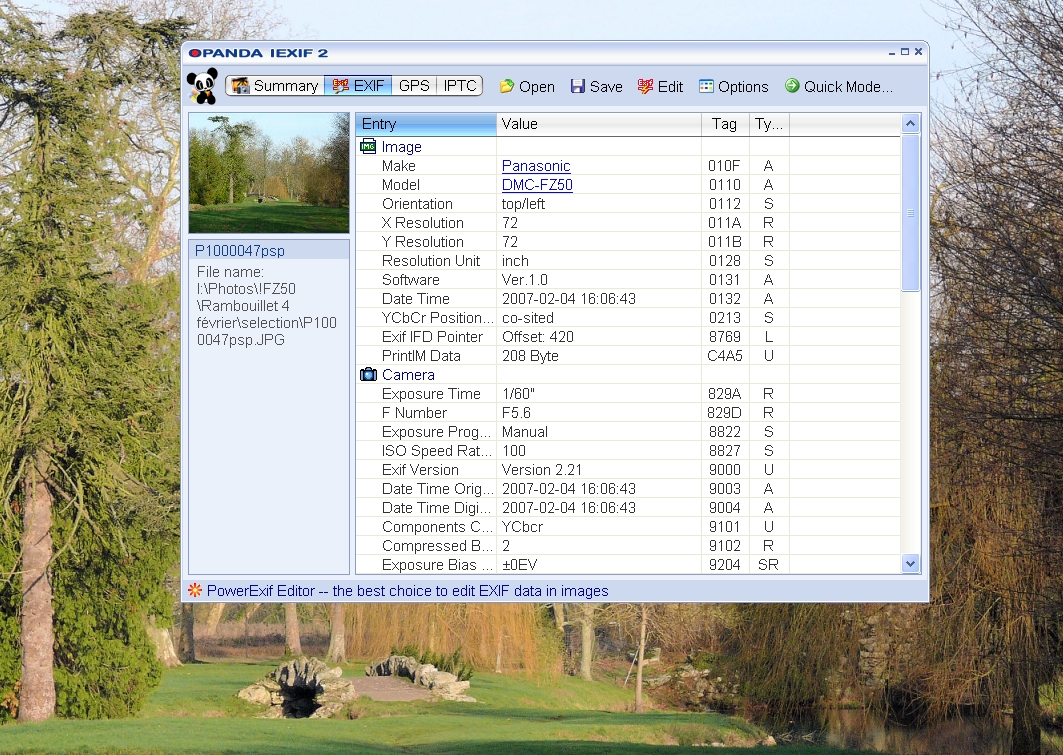The width and height of the screenshot is (1063, 755).
Task: Click the PowerExif Editor promotional link
Action: point(407,591)
